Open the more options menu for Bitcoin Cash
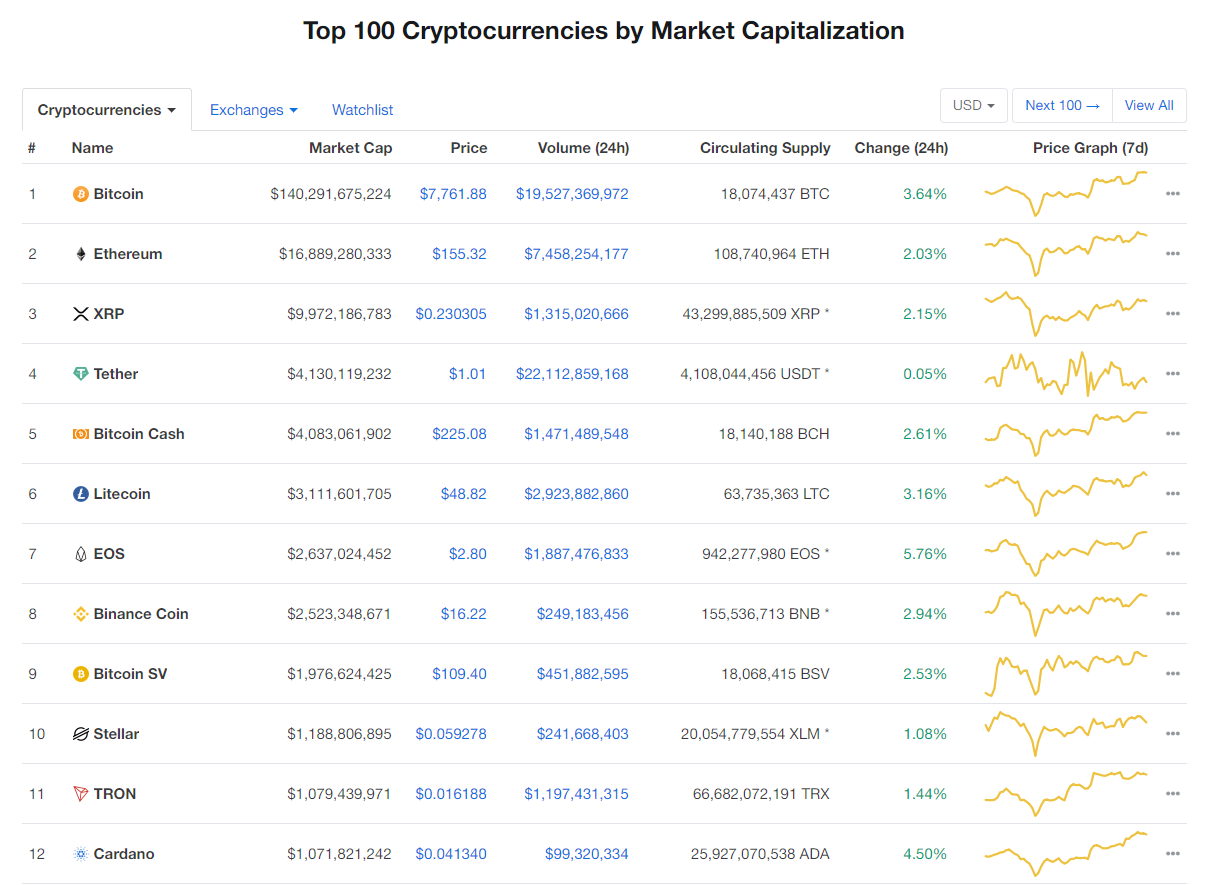Screen dimensions: 1213x885 [1173, 434]
